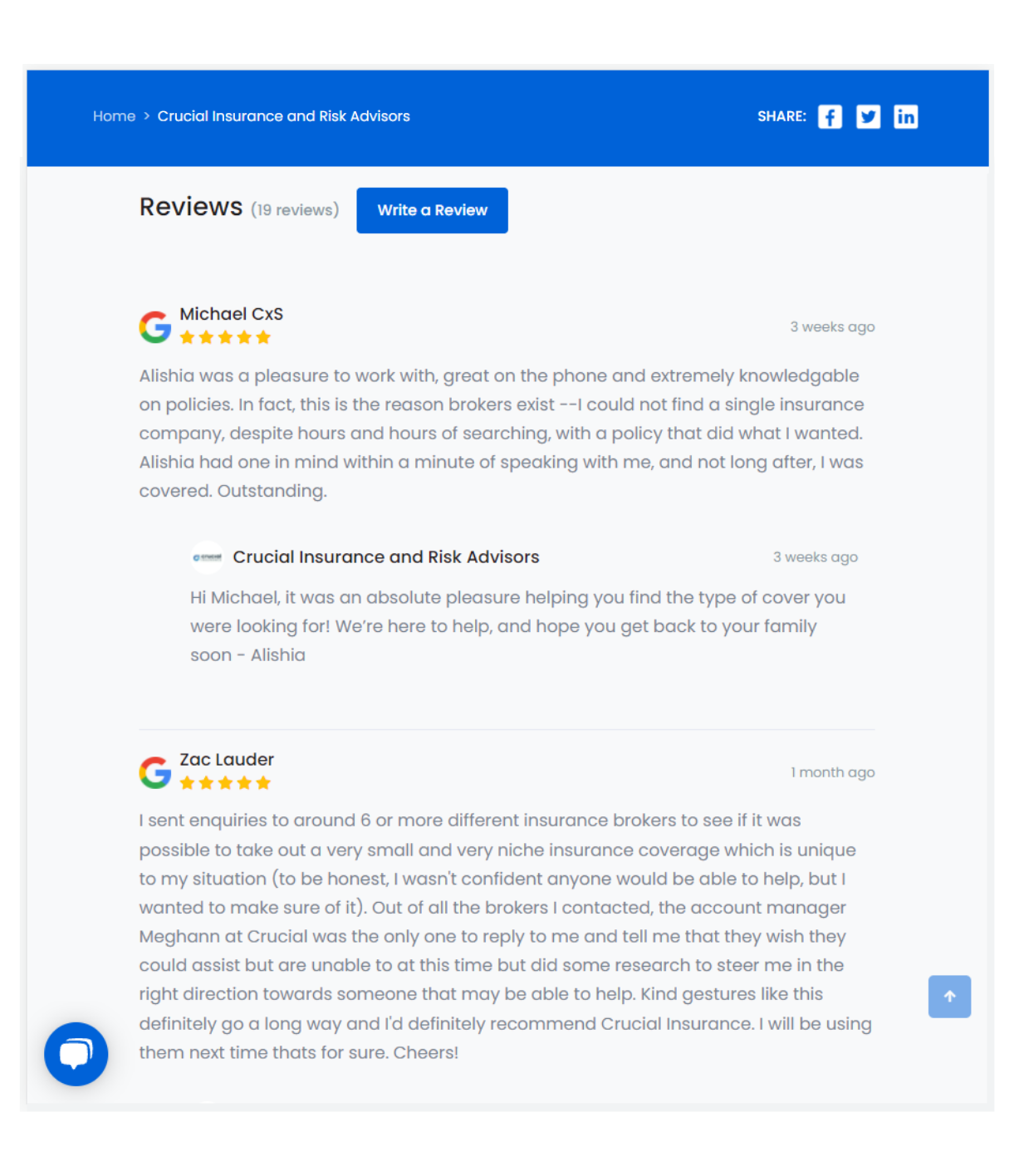Click Zac Lauder five-star rating
1014x1176 pixels.
pyautogui.click(x=225, y=782)
